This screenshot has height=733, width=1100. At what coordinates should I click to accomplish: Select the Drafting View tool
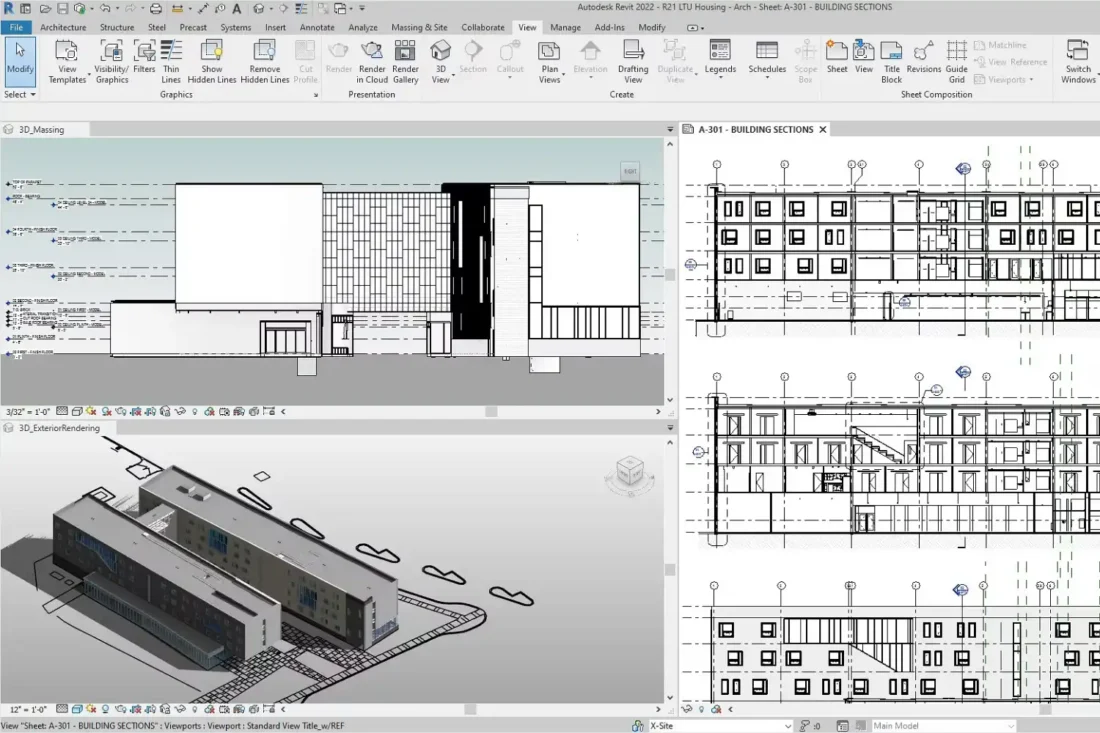632,60
